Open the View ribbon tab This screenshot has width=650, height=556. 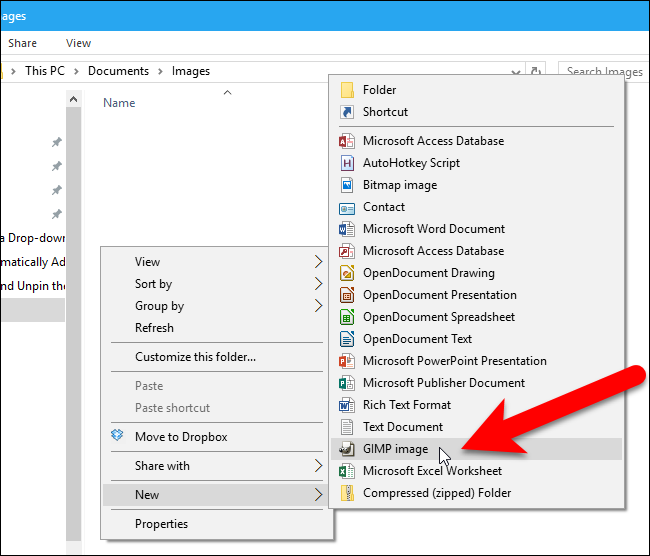78,43
